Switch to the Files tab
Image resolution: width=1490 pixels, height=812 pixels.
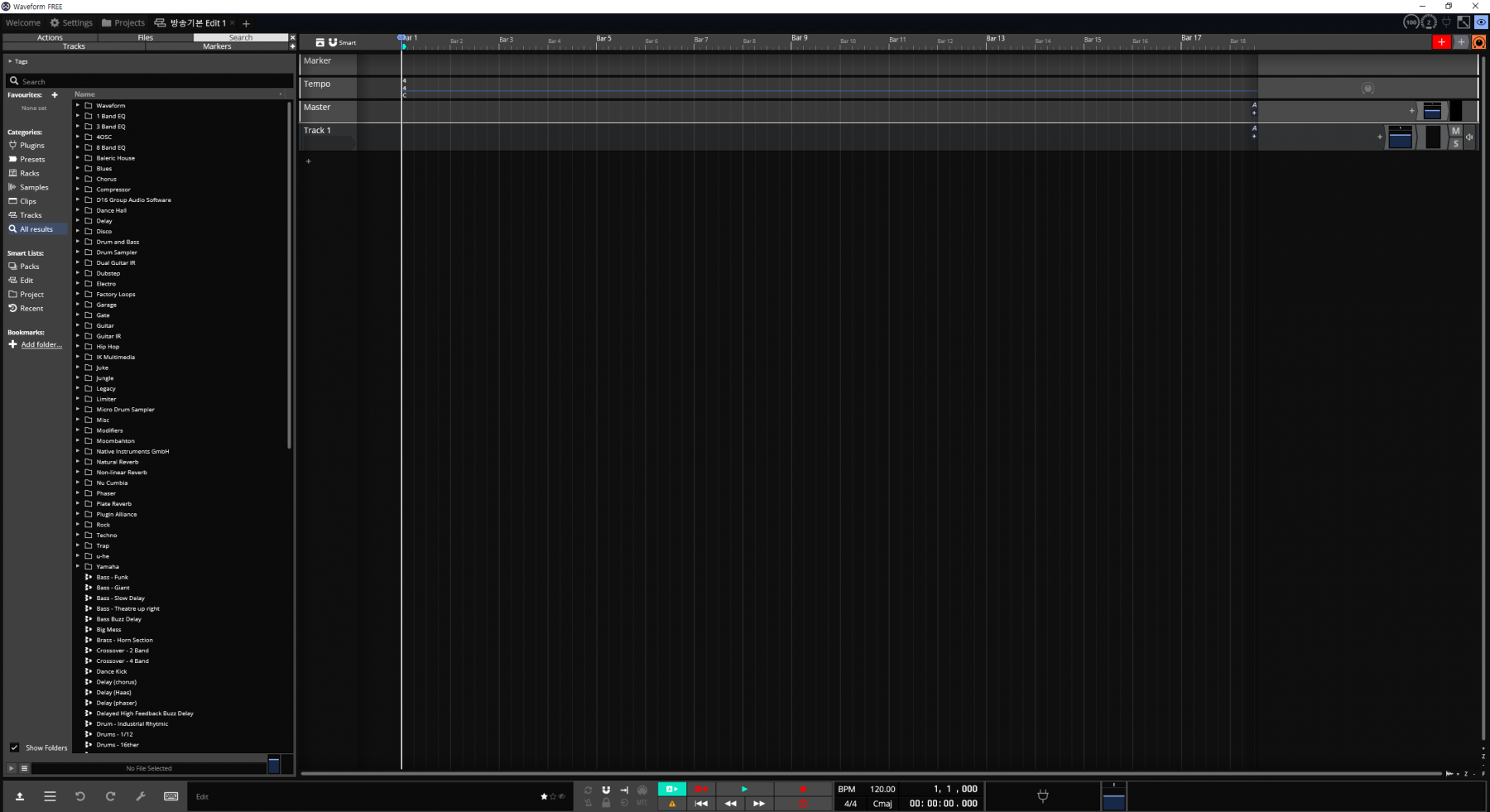point(146,37)
